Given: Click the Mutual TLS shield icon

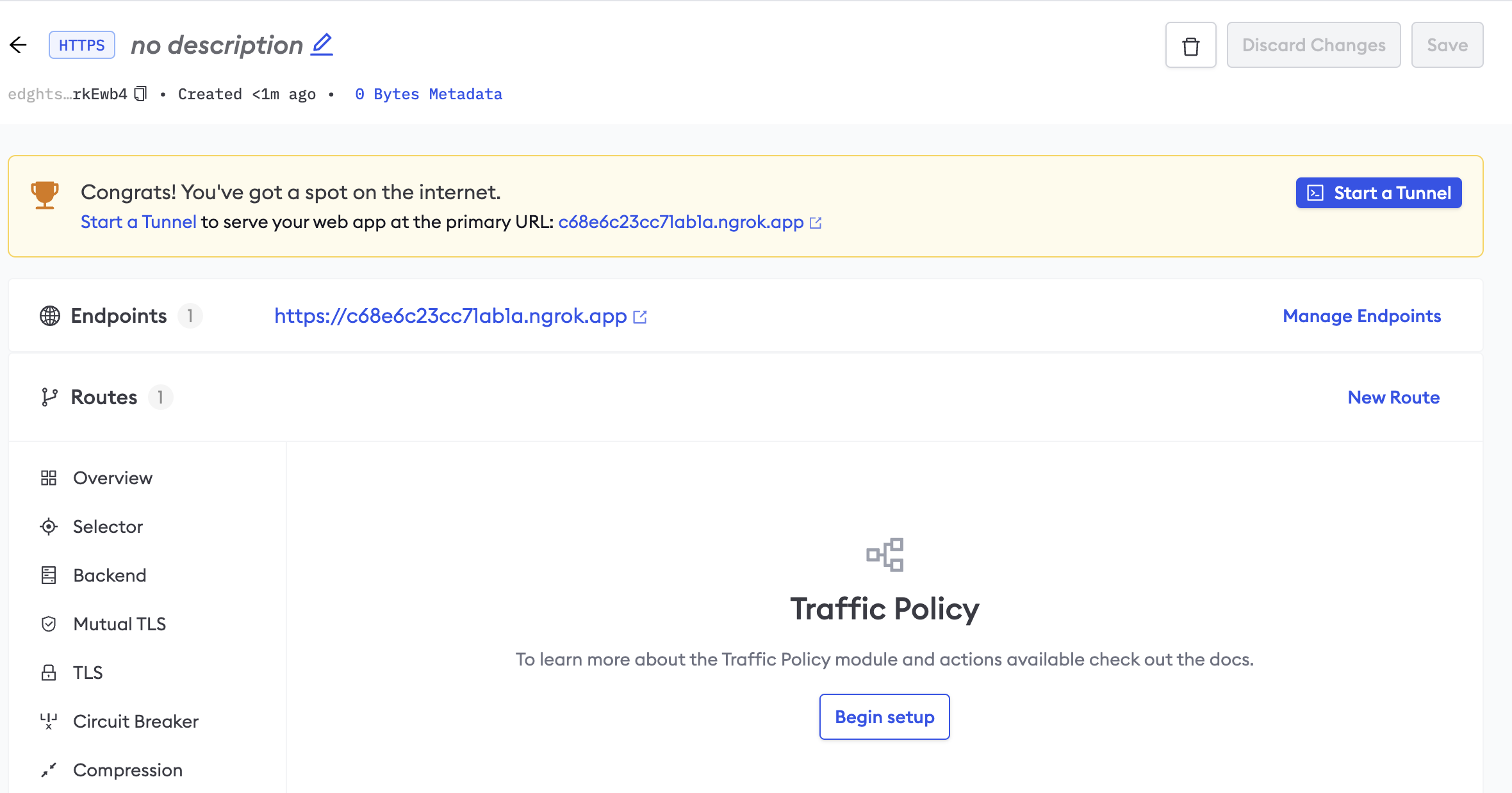Looking at the screenshot, I should pos(49,624).
